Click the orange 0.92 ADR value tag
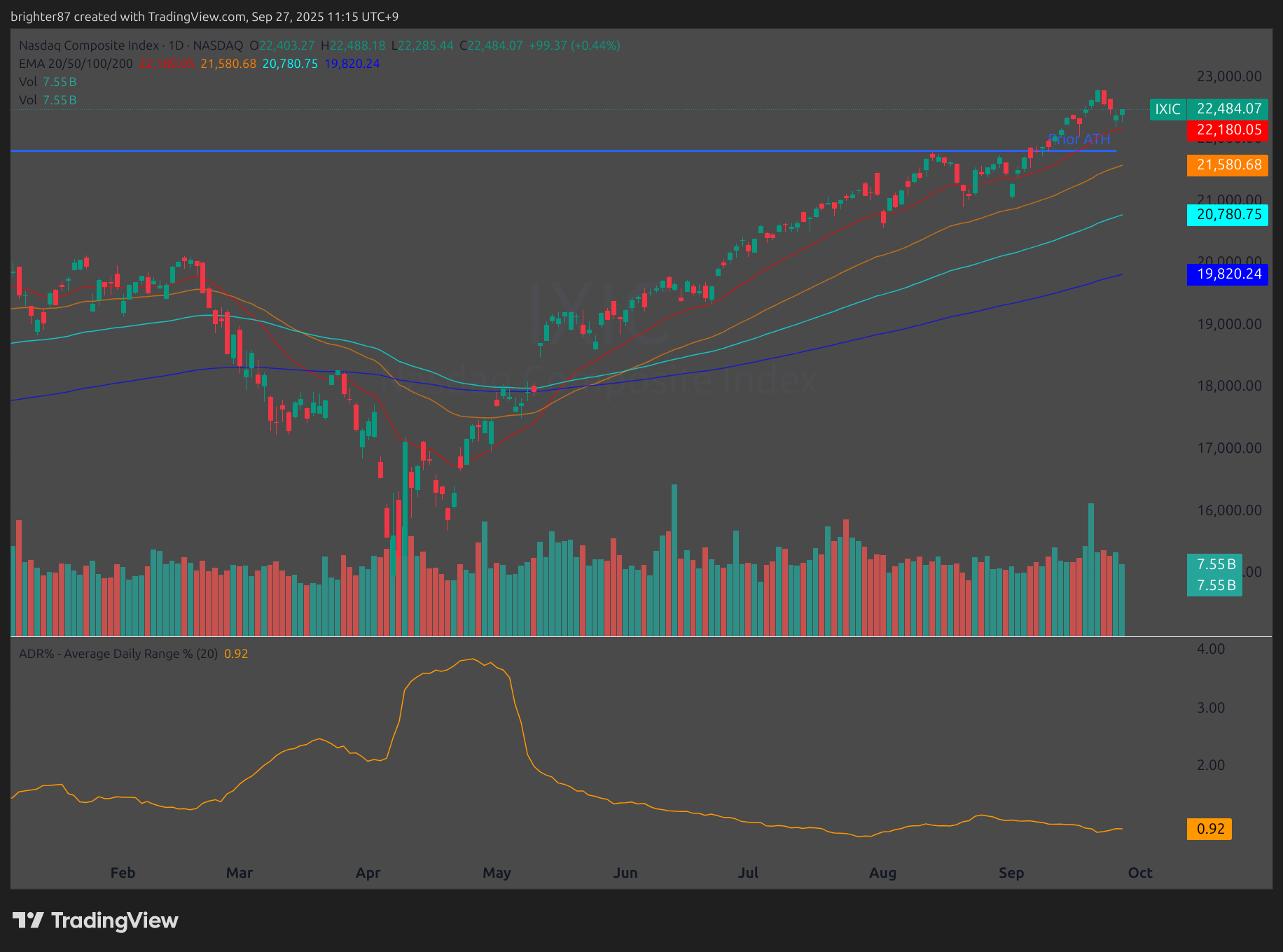Screen dimensions: 1283x952 click(x=1209, y=829)
